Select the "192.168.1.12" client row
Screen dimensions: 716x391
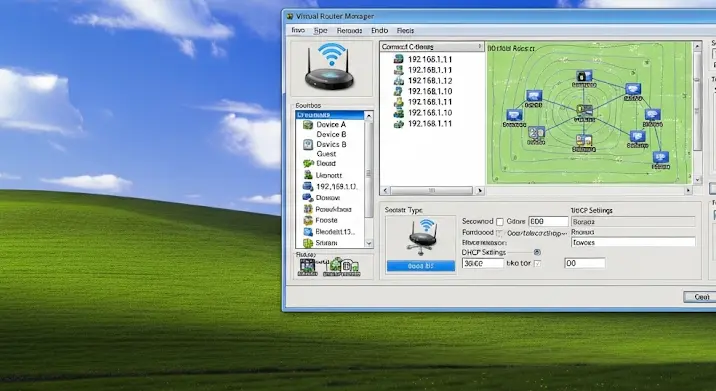click(x=430, y=81)
